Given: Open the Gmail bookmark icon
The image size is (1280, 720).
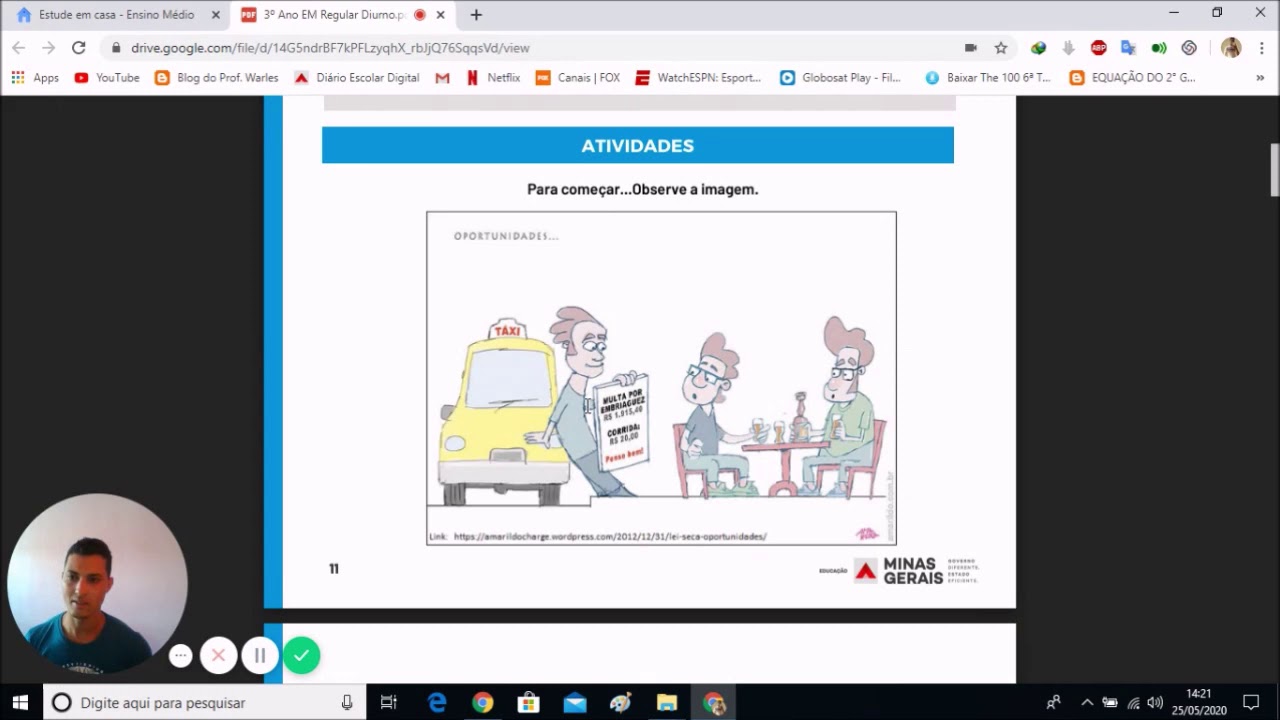Looking at the screenshot, I should (x=442, y=77).
